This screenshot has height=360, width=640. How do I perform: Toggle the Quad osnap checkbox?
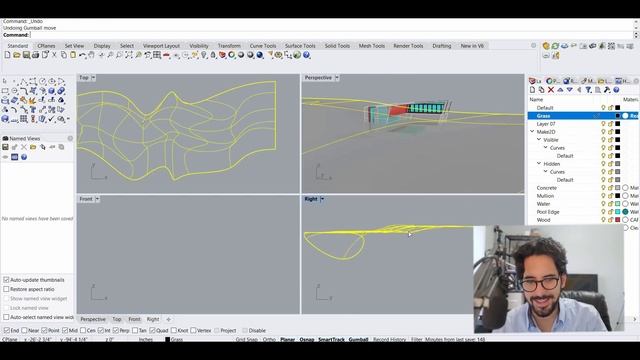pos(152,330)
